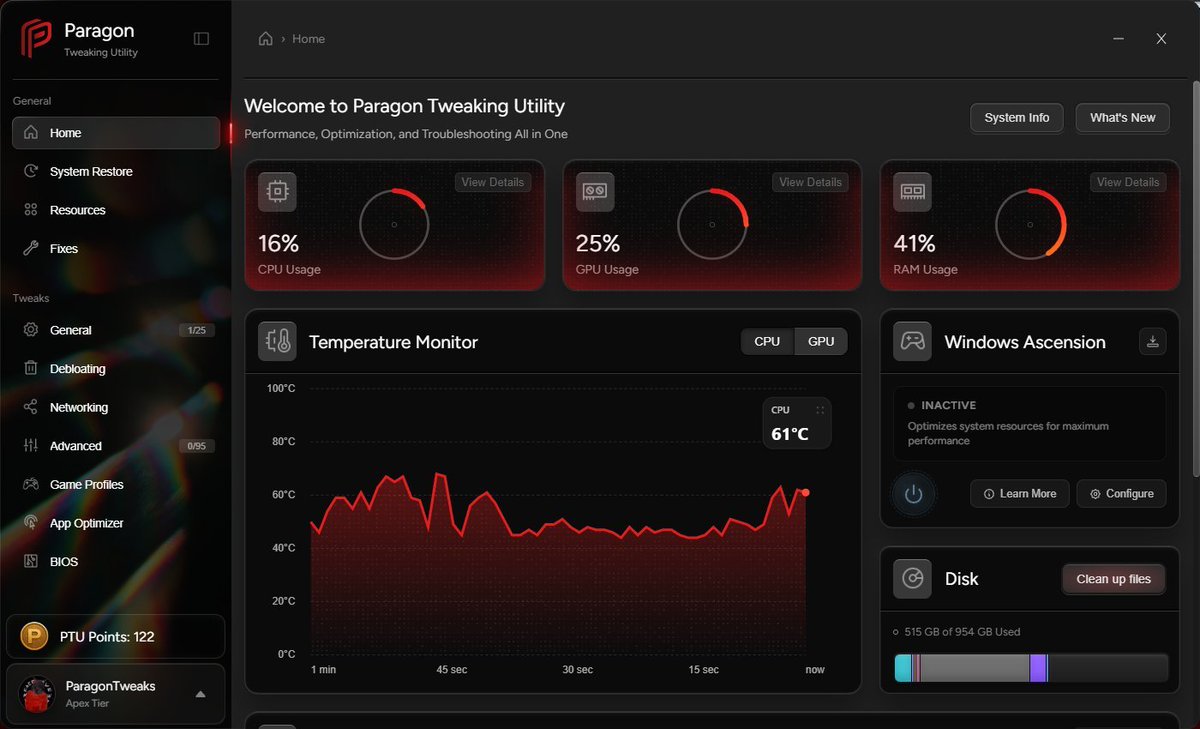The height and width of the screenshot is (729, 1200).
Task: Open Debloating tweaks
Action: (116, 369)
